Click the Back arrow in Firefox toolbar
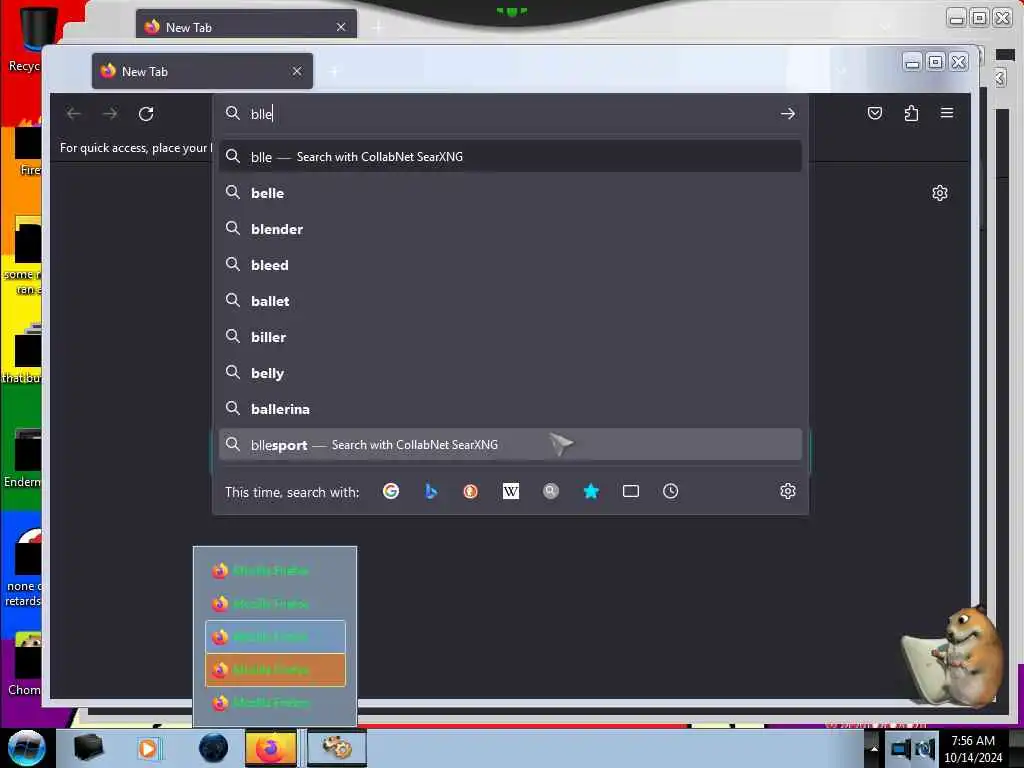The height and width of the screenshot is (768, 1024). click(74, 114)
